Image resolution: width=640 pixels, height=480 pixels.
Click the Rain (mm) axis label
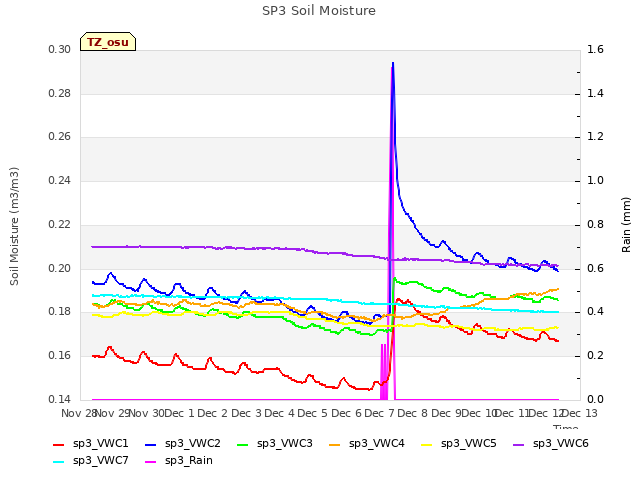click(626, 225)
